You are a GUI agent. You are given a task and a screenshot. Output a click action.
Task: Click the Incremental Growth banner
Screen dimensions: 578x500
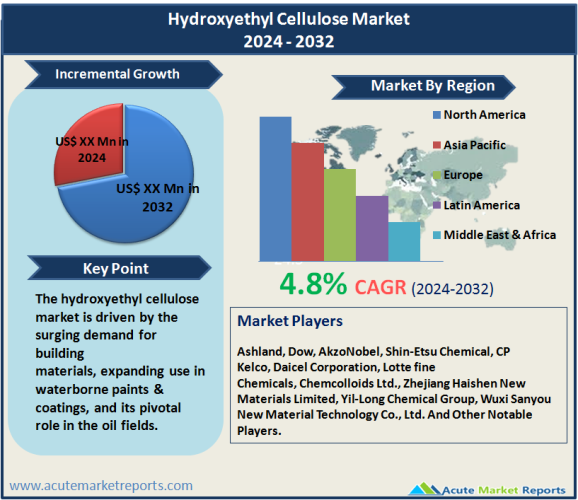(123, 74)
